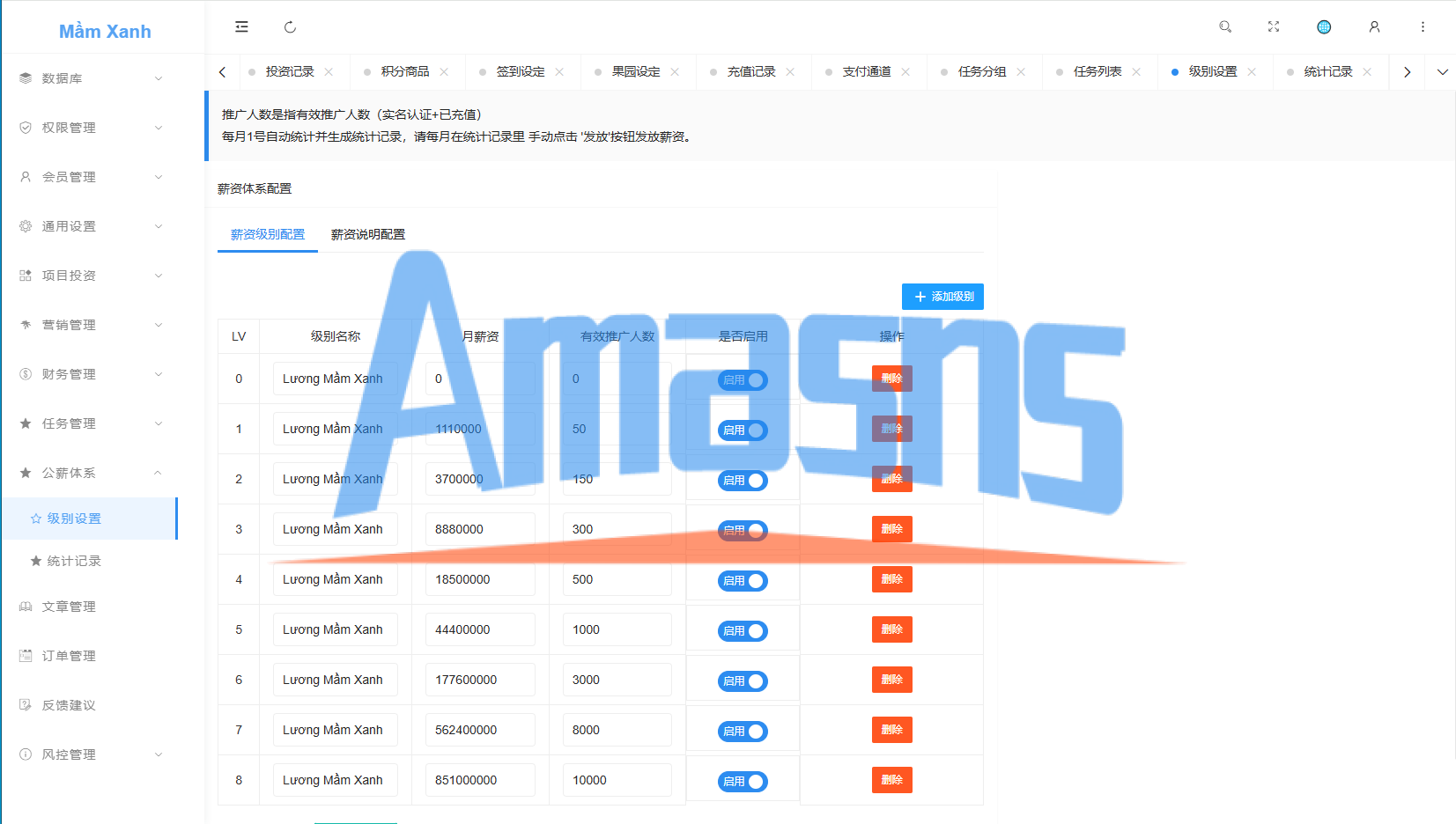Close the 支付通道 tab
The width and height of the screenshot is (1456, 824).
905,72
